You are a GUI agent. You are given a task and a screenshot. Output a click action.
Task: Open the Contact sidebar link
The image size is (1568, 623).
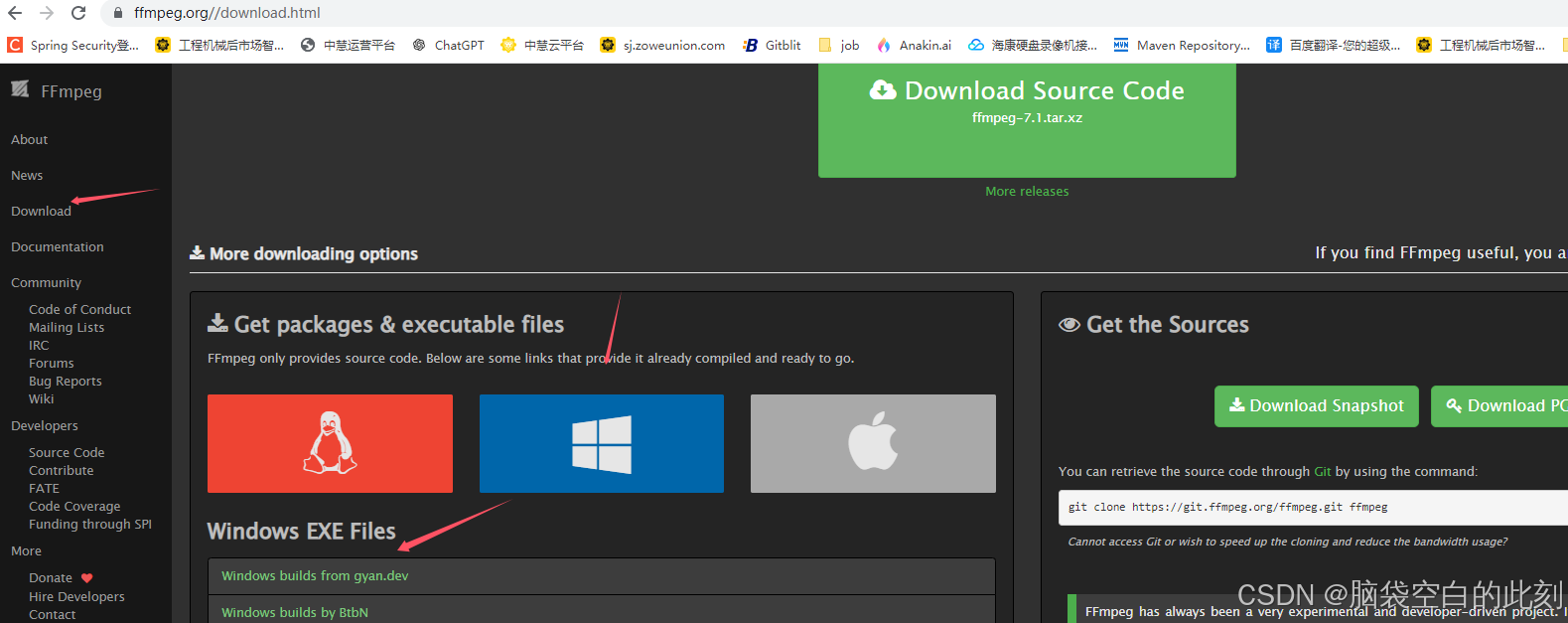53,615
